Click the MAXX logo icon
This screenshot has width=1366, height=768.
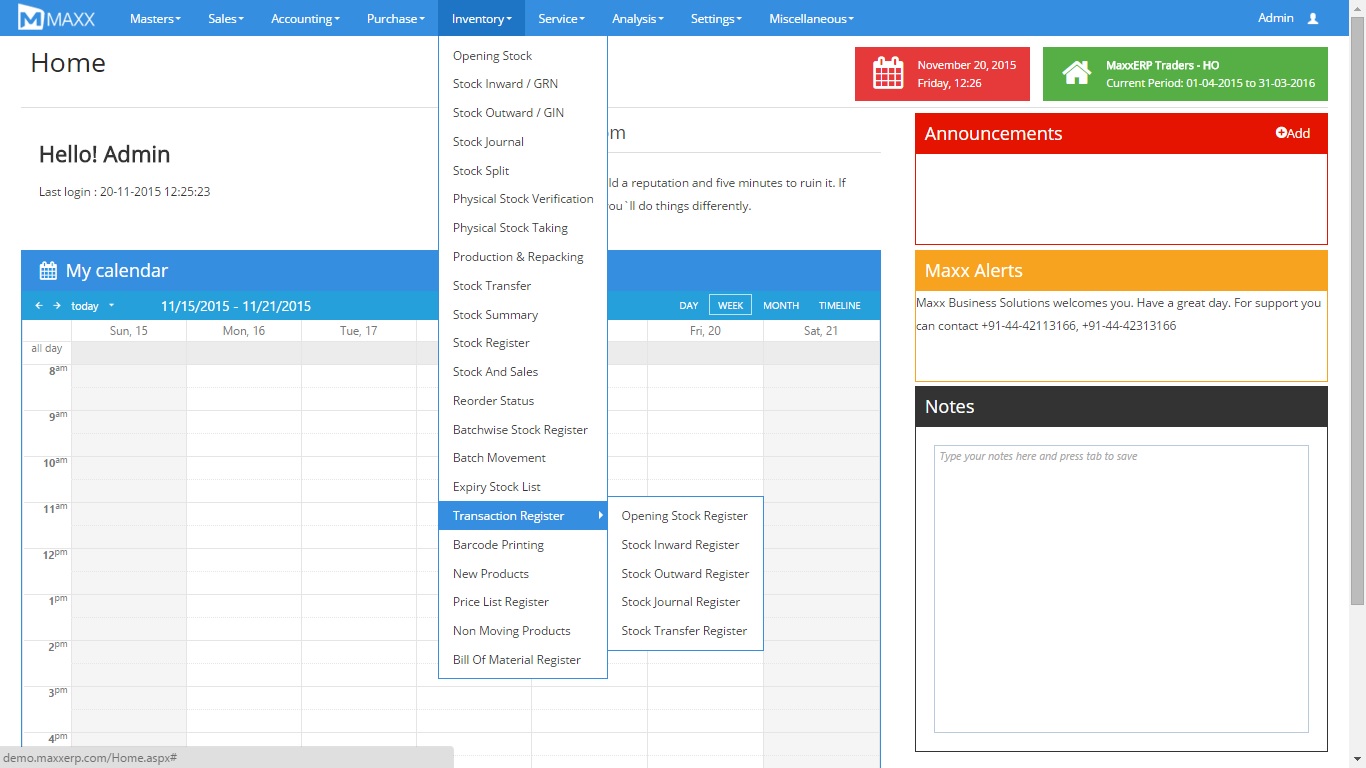pos(31,18)
